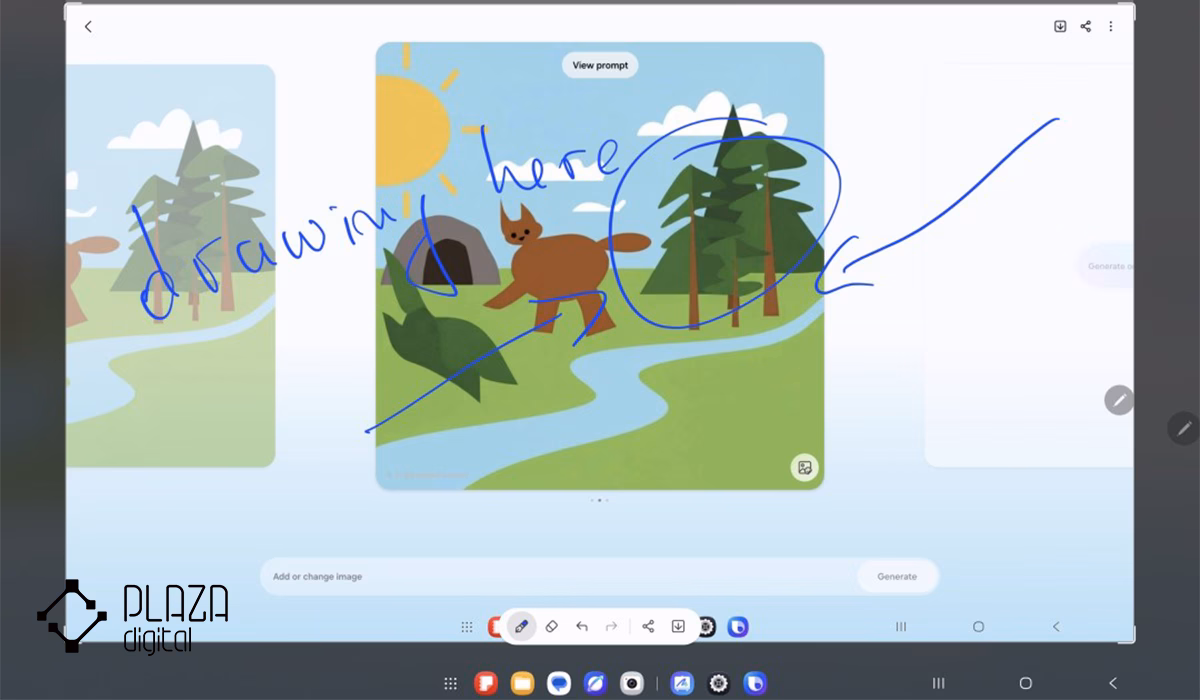Open the three-dot more options menu
Viewport: 1200px width, 700px height.
click(1111, 27)
